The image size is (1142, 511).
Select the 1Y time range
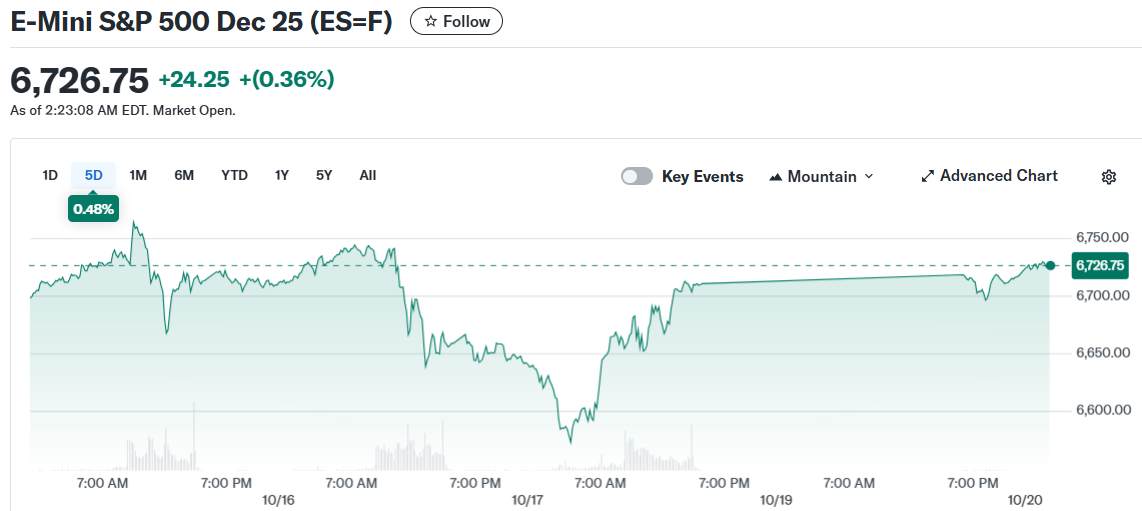point(282,175)
